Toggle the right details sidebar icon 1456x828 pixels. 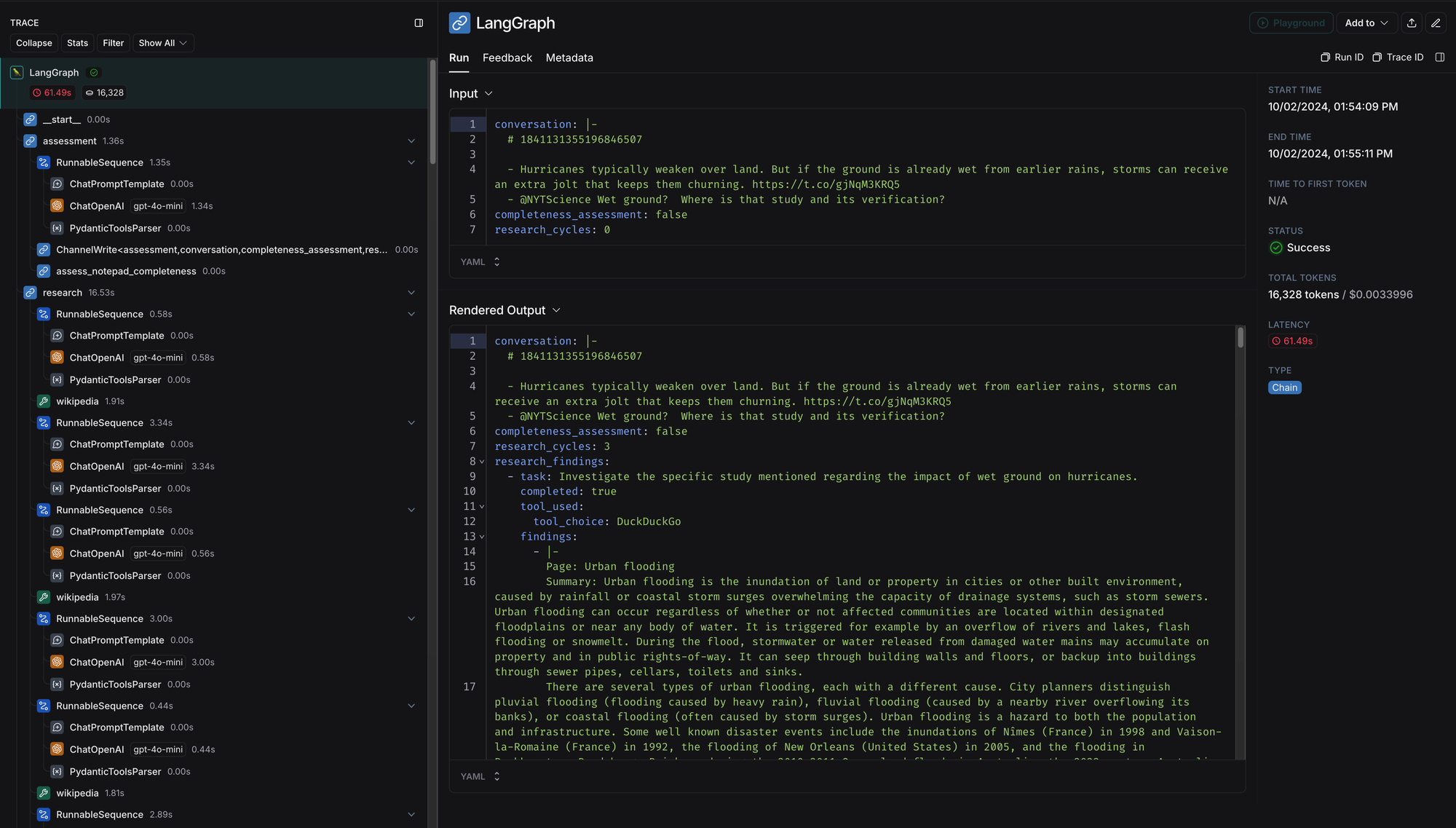(1439, 58)
